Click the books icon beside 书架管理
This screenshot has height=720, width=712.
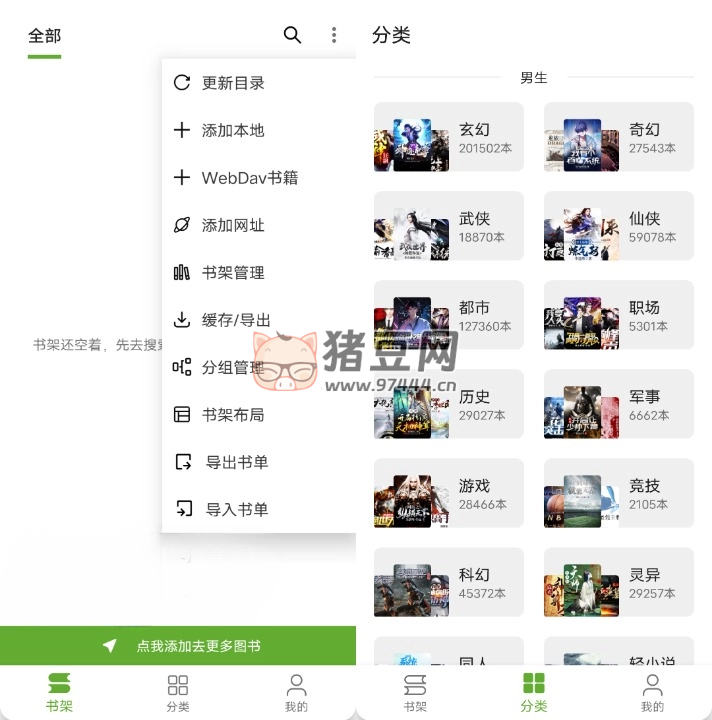pos(181,272)
